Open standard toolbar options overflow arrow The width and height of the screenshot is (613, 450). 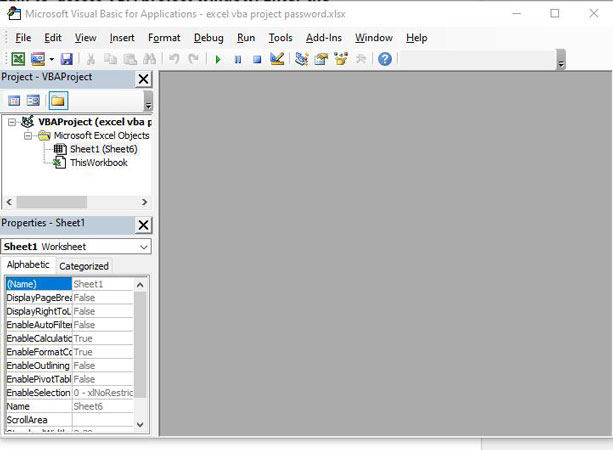tap(561, 60)
